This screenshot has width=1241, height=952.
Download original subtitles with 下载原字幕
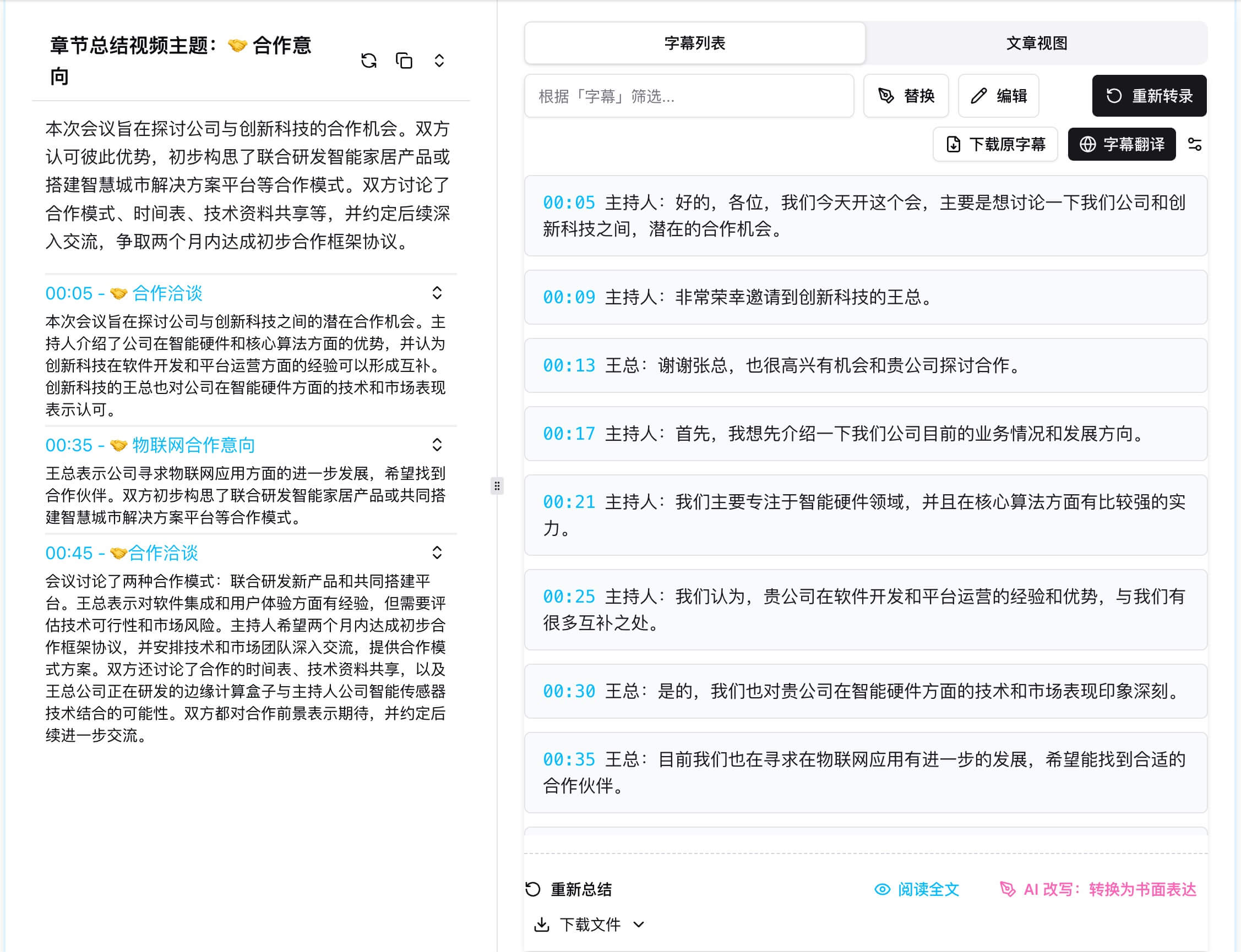click(x=995, y=145)
